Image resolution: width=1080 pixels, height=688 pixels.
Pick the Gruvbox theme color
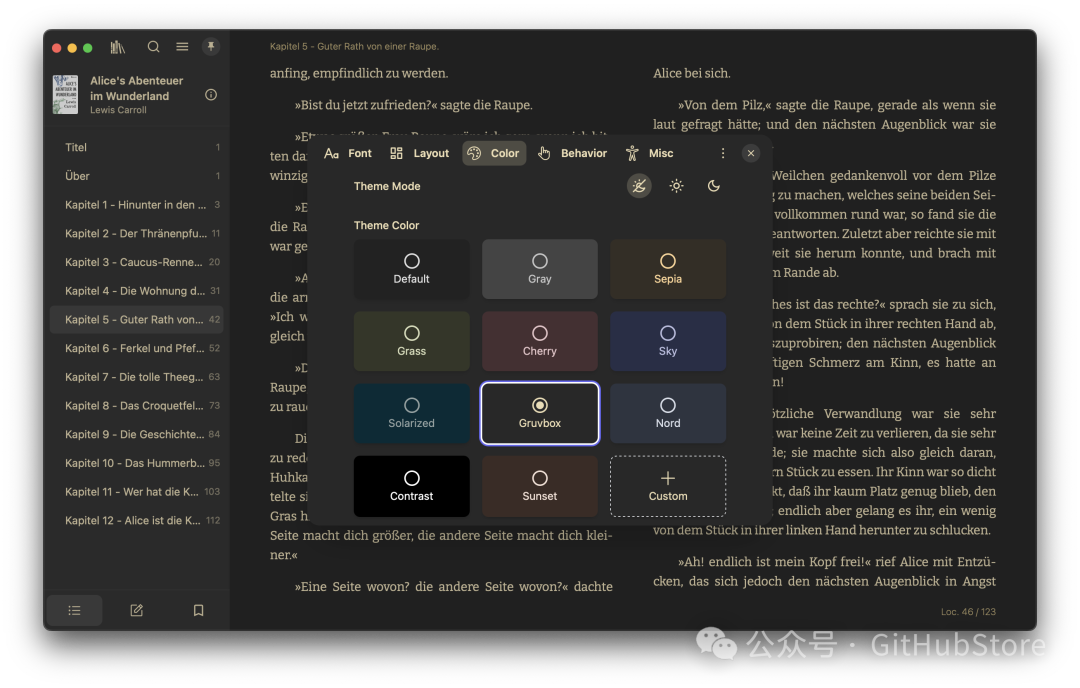point(540,414)
